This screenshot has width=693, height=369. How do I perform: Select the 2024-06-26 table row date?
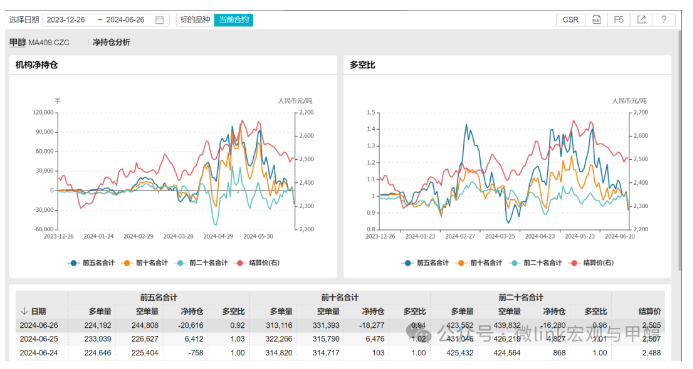pyautogui.click(x=39, y=326)
